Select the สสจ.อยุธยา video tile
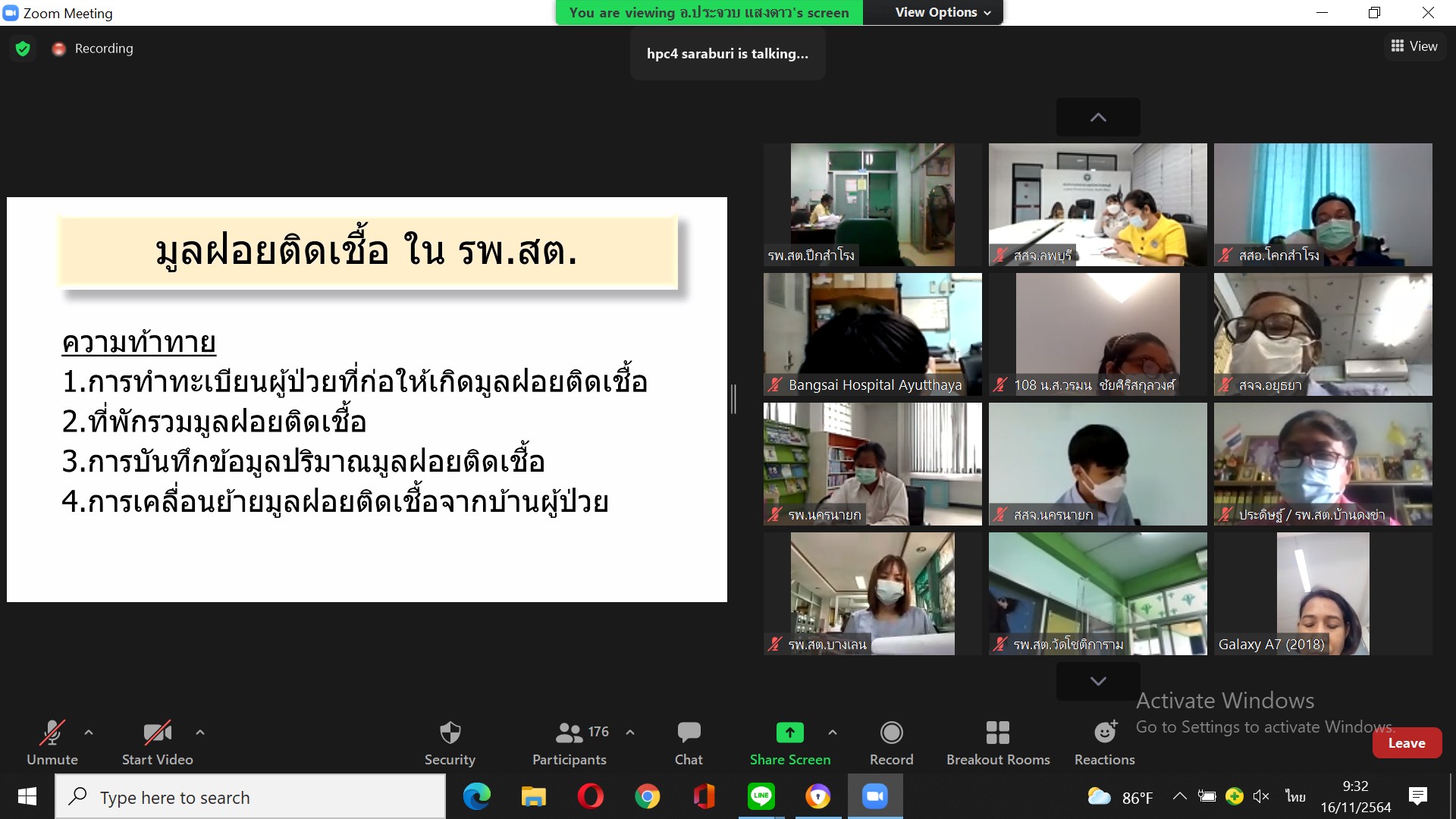Image resolution: width=1456 pixels, height=819 pixels. click(1323, 334)
